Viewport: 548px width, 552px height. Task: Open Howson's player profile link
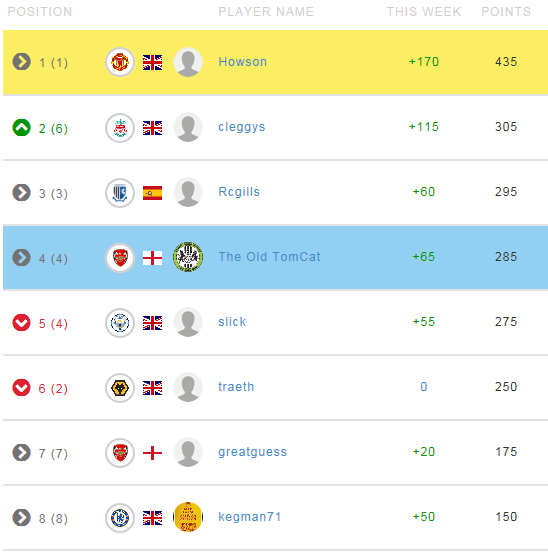click(x=242, y=62)
